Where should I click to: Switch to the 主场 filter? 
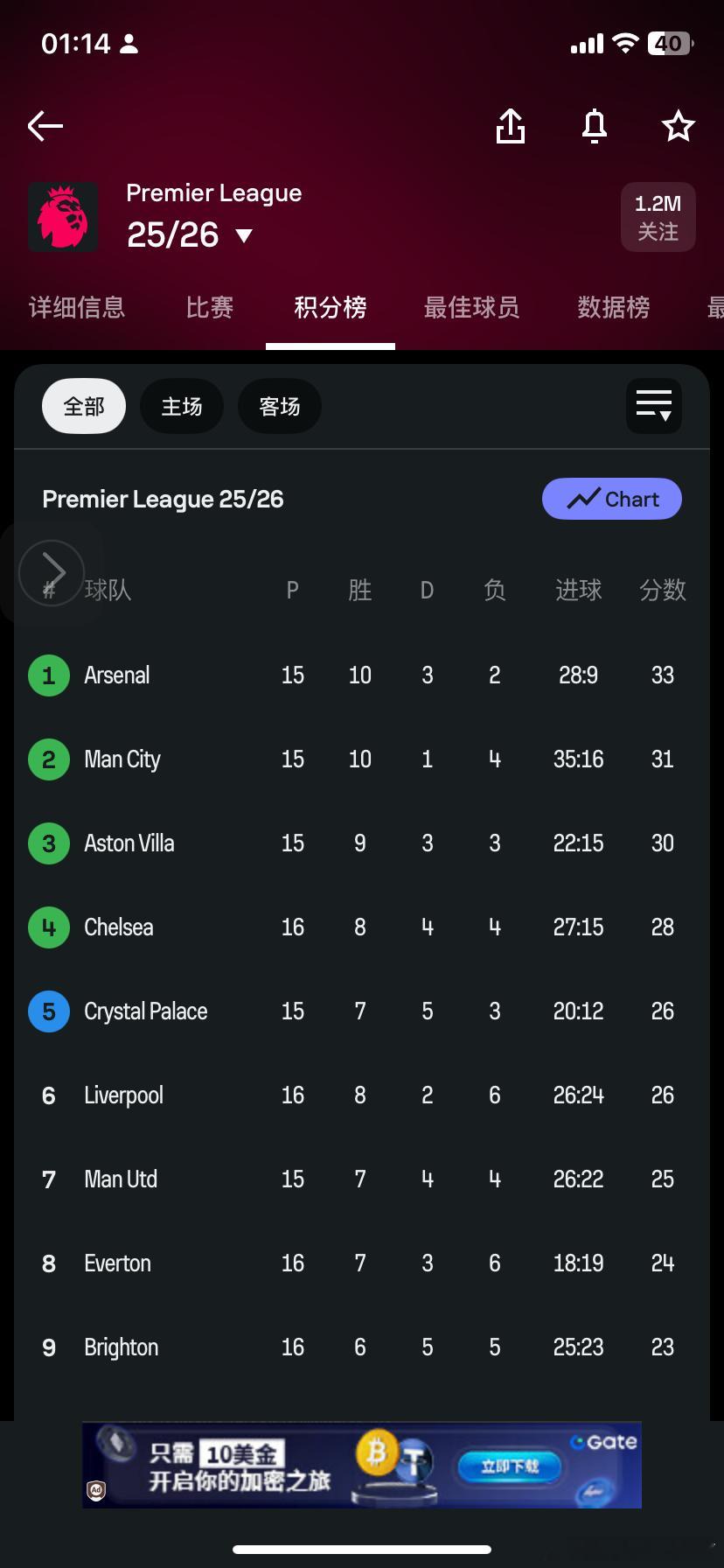pyautogui.click(x=182, y=406)
